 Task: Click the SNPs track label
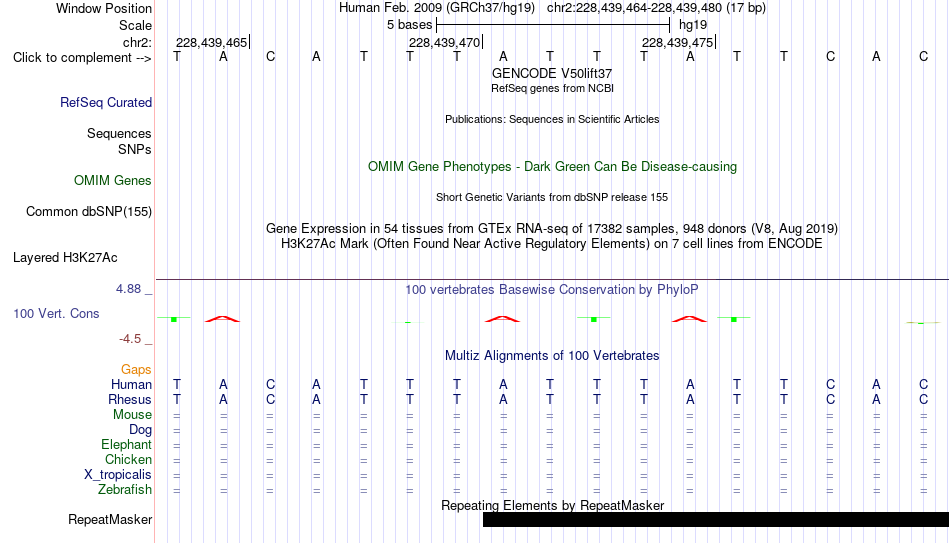click(x=135, y=149)
